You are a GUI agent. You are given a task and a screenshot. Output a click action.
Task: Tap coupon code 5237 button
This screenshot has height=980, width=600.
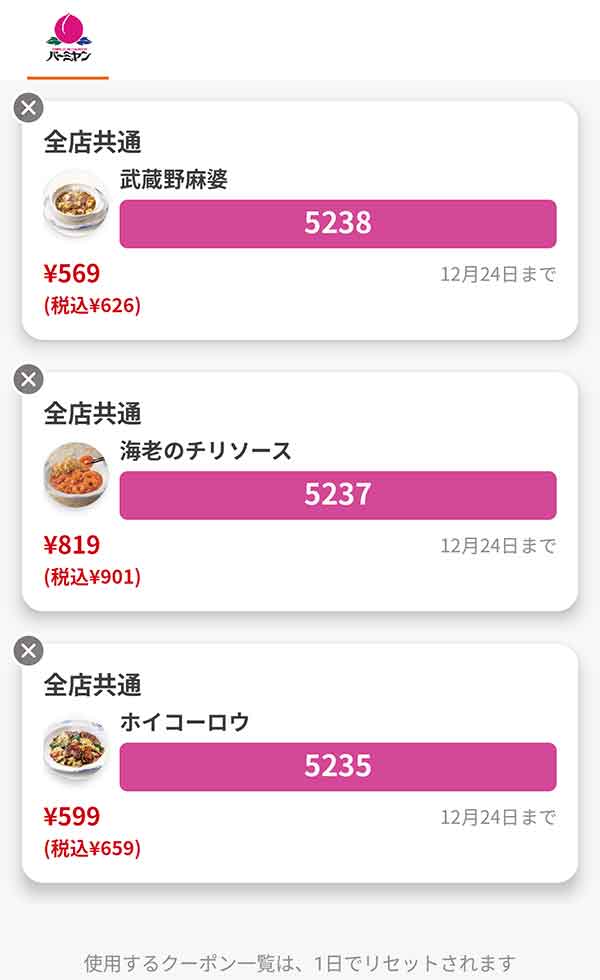[337, 495]
